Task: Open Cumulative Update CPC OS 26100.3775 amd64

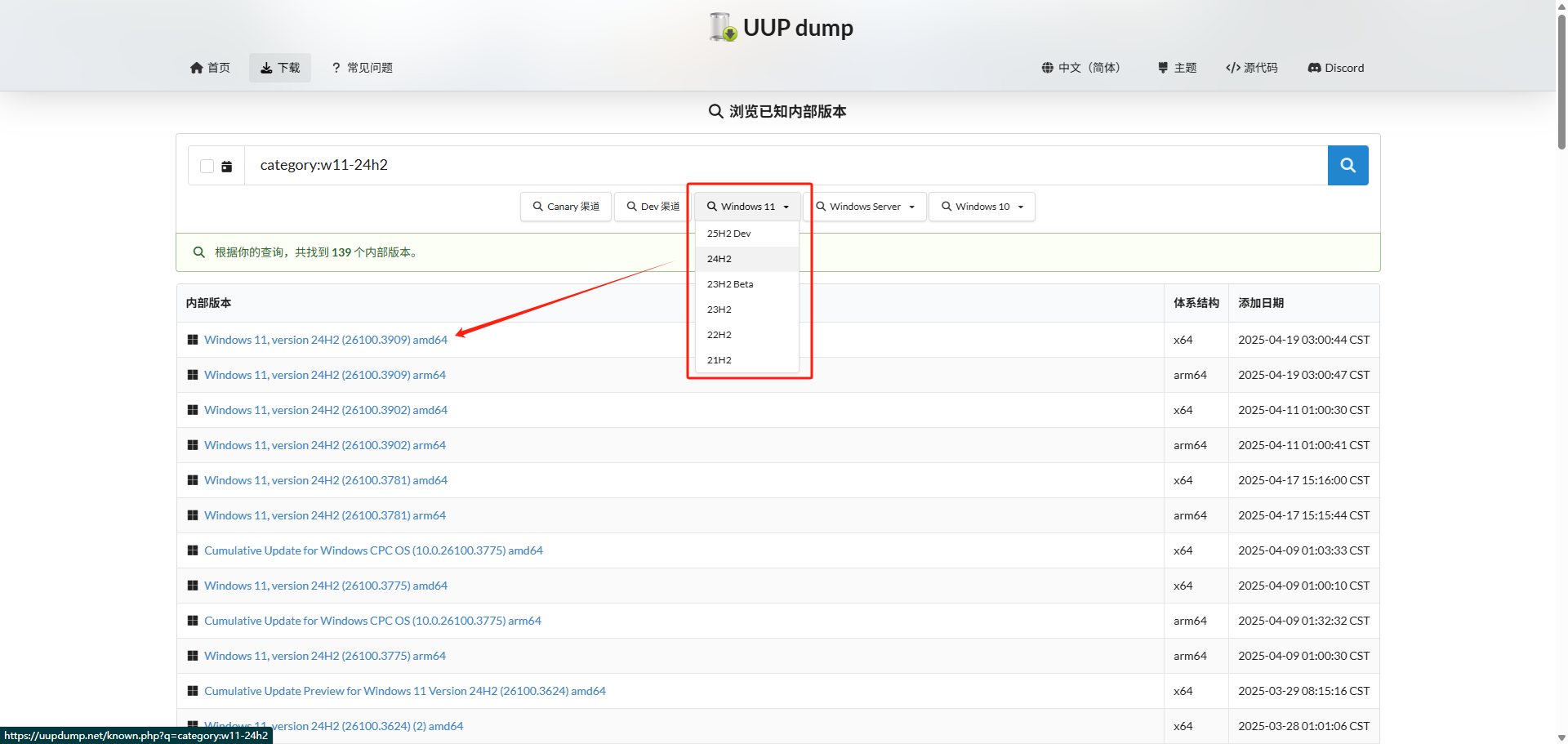Action: (373, 550)
